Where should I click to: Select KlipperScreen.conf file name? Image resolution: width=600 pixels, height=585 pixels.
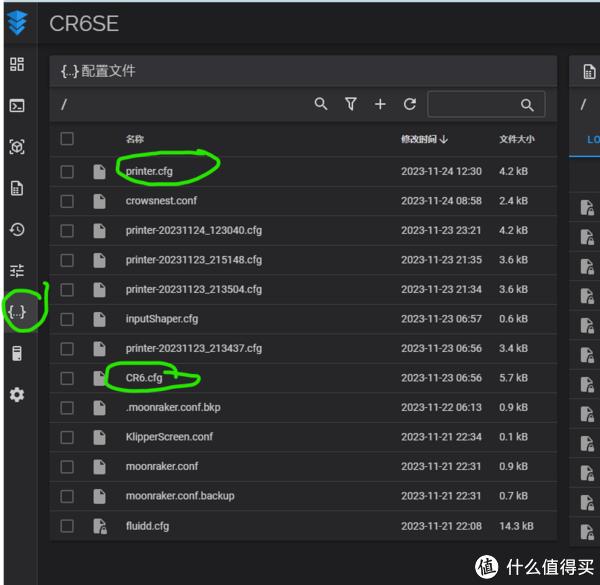169,437
